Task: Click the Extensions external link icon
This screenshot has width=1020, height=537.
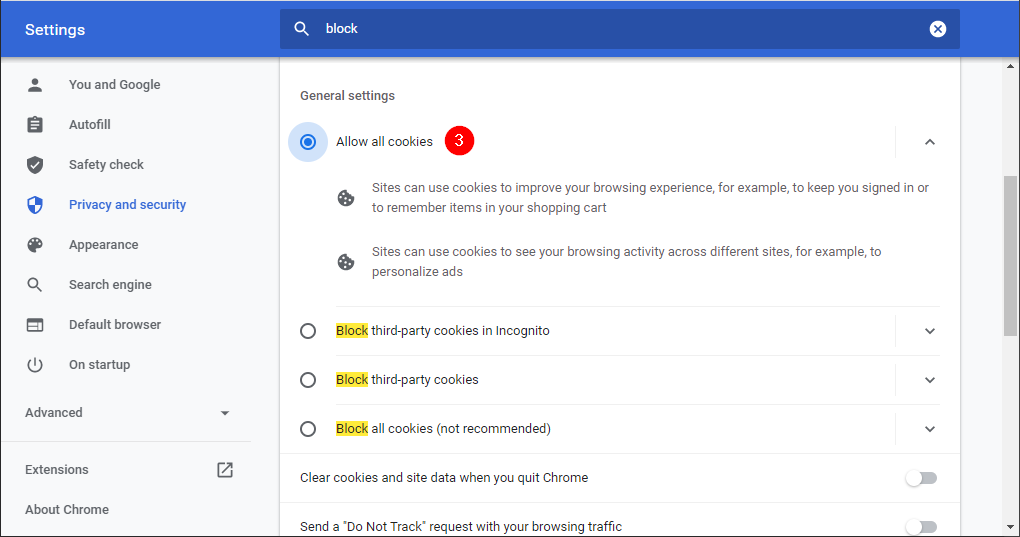Action: tap(225, 470)
